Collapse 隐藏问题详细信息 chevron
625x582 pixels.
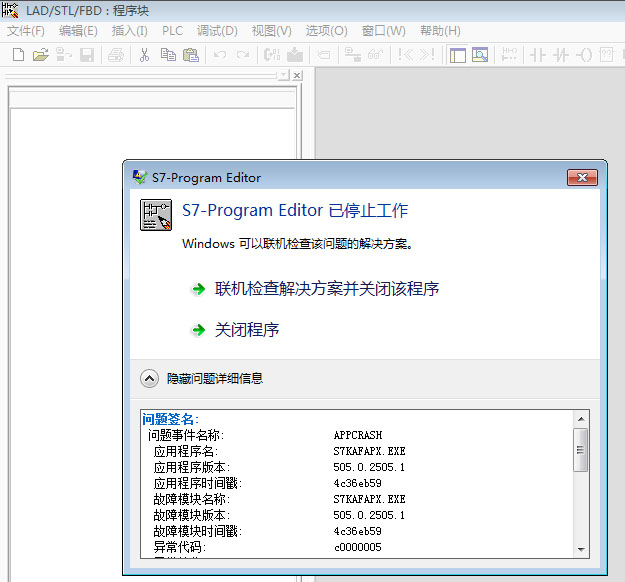pyautogui.click(x=149, y=378)
